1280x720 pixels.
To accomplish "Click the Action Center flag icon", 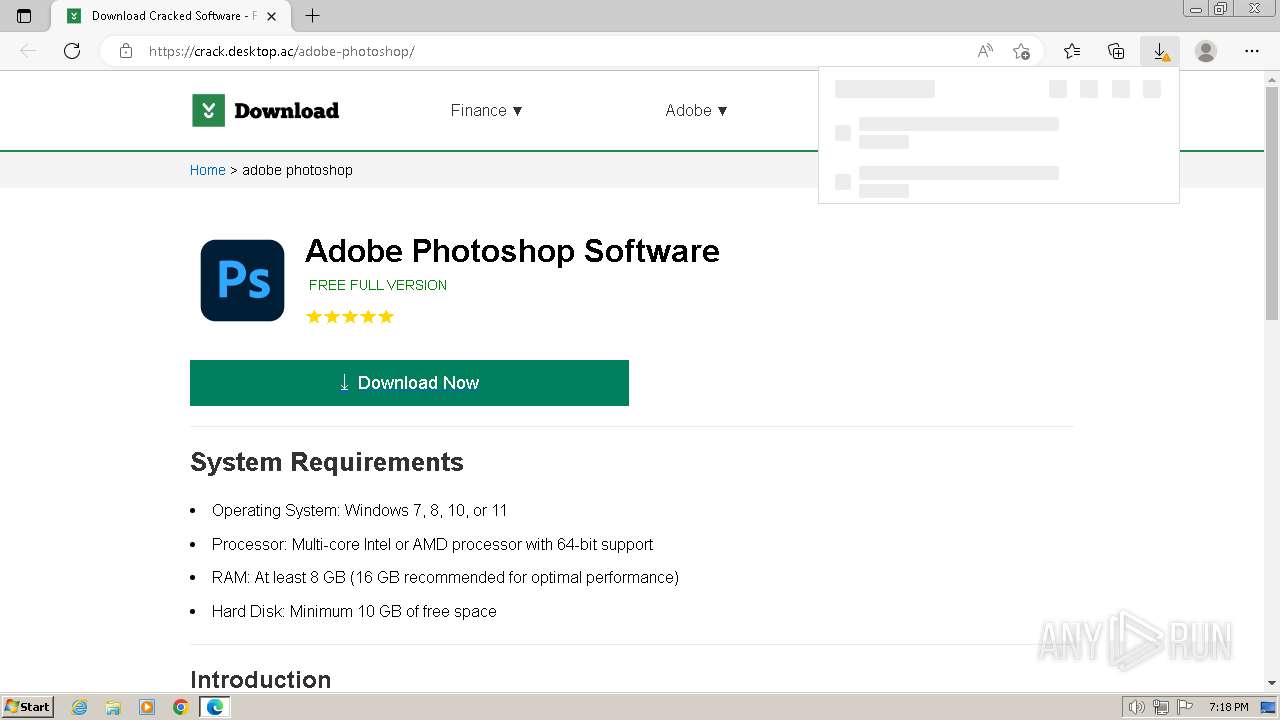I will tap(1185, 707).
